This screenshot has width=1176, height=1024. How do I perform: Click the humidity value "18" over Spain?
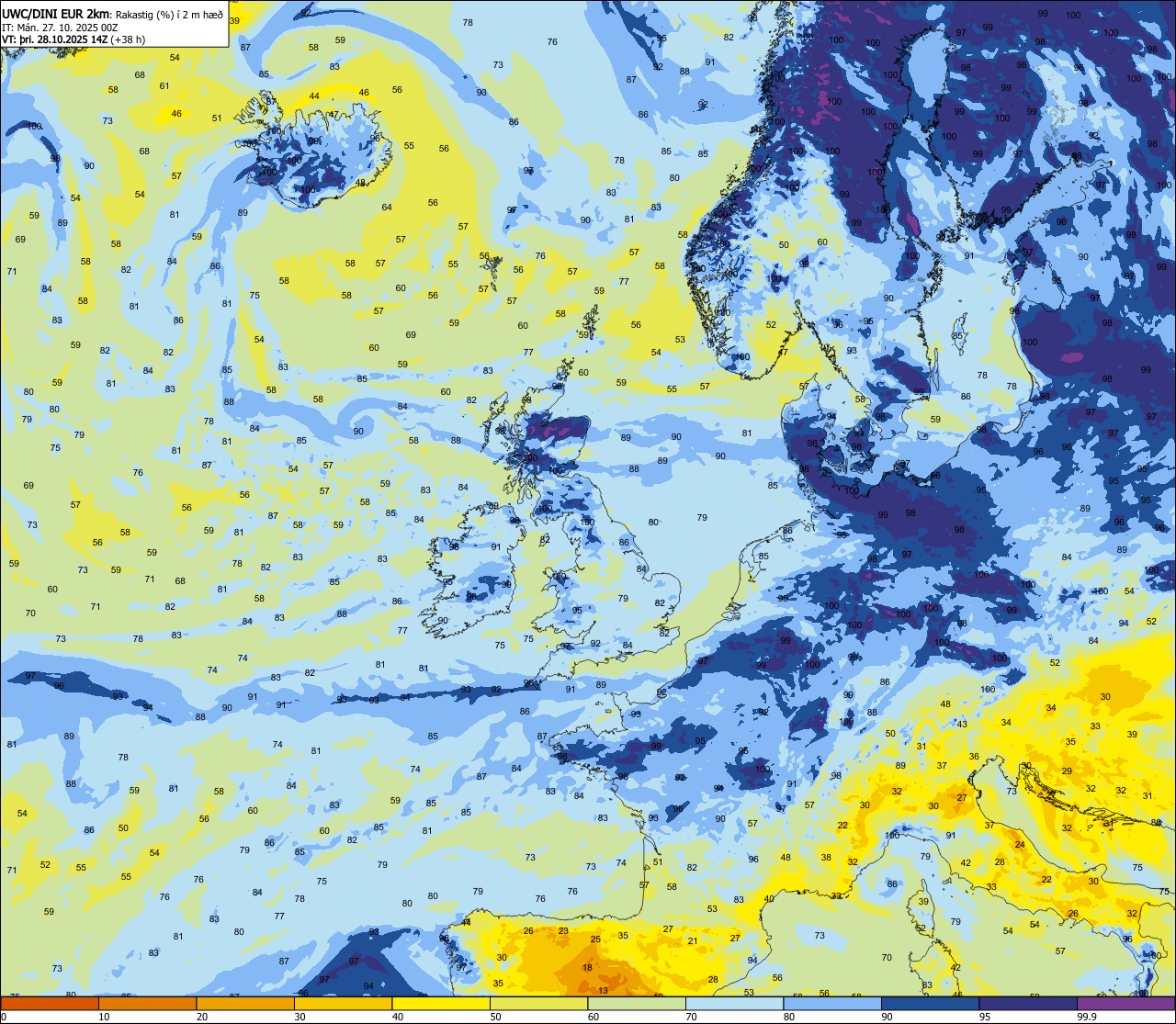click(x=587, y=968)
